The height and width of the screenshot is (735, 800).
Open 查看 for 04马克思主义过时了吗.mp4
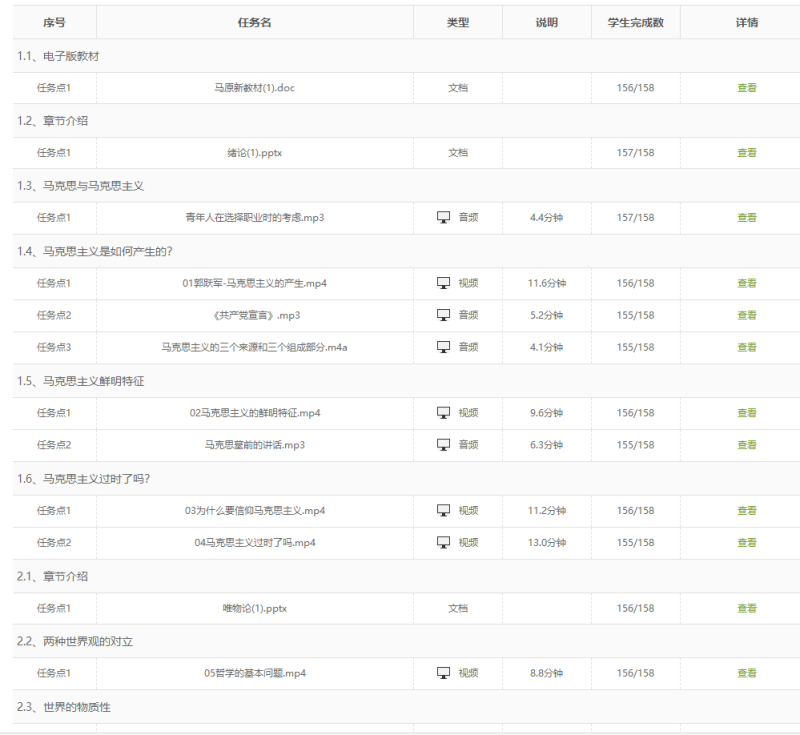[747, 542]
